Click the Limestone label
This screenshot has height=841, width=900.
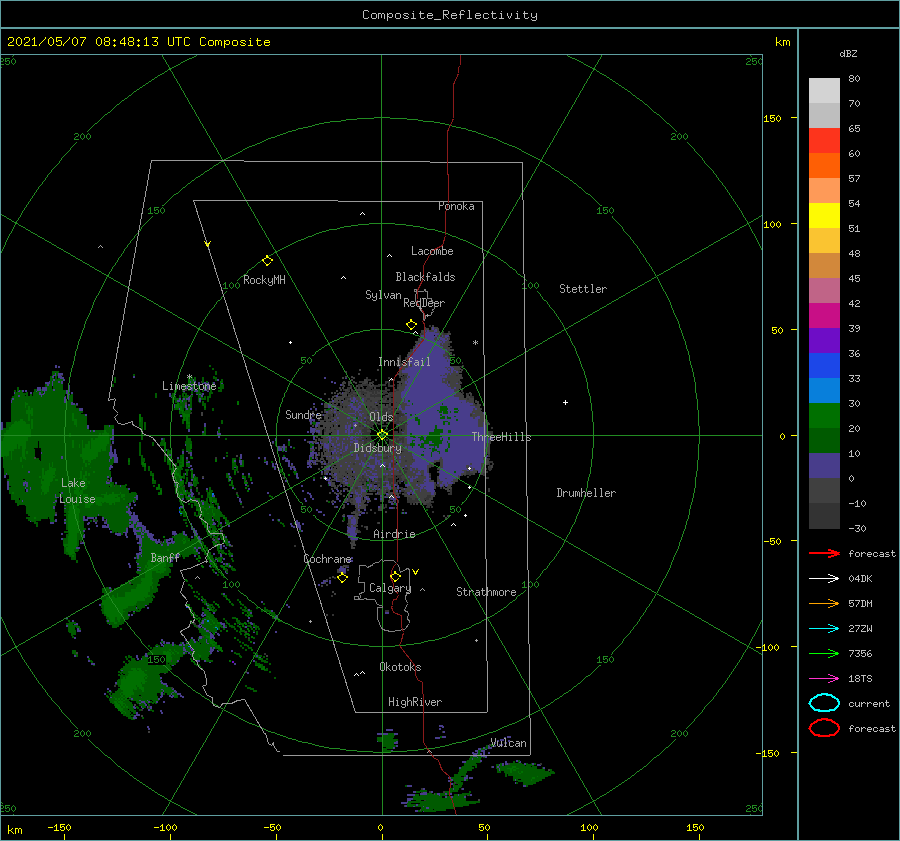coord(189,386)
